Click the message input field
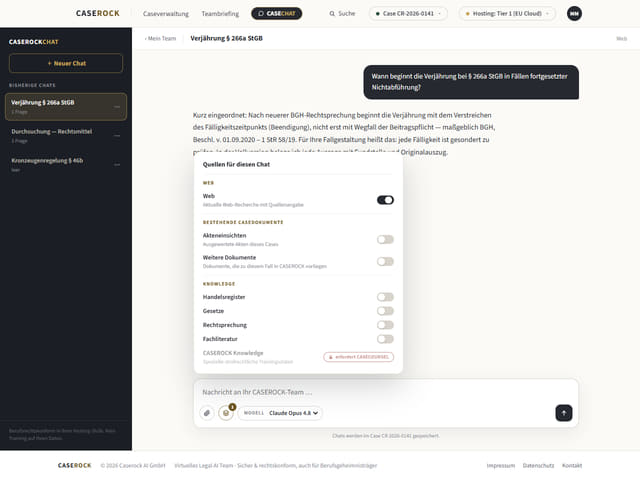 pos(386,392)
